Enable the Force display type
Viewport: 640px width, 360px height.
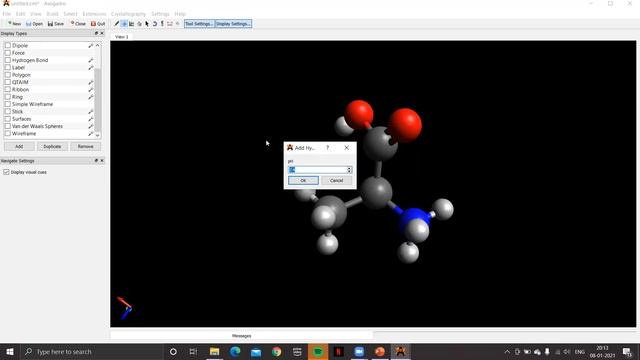click(x=8, y=53)
